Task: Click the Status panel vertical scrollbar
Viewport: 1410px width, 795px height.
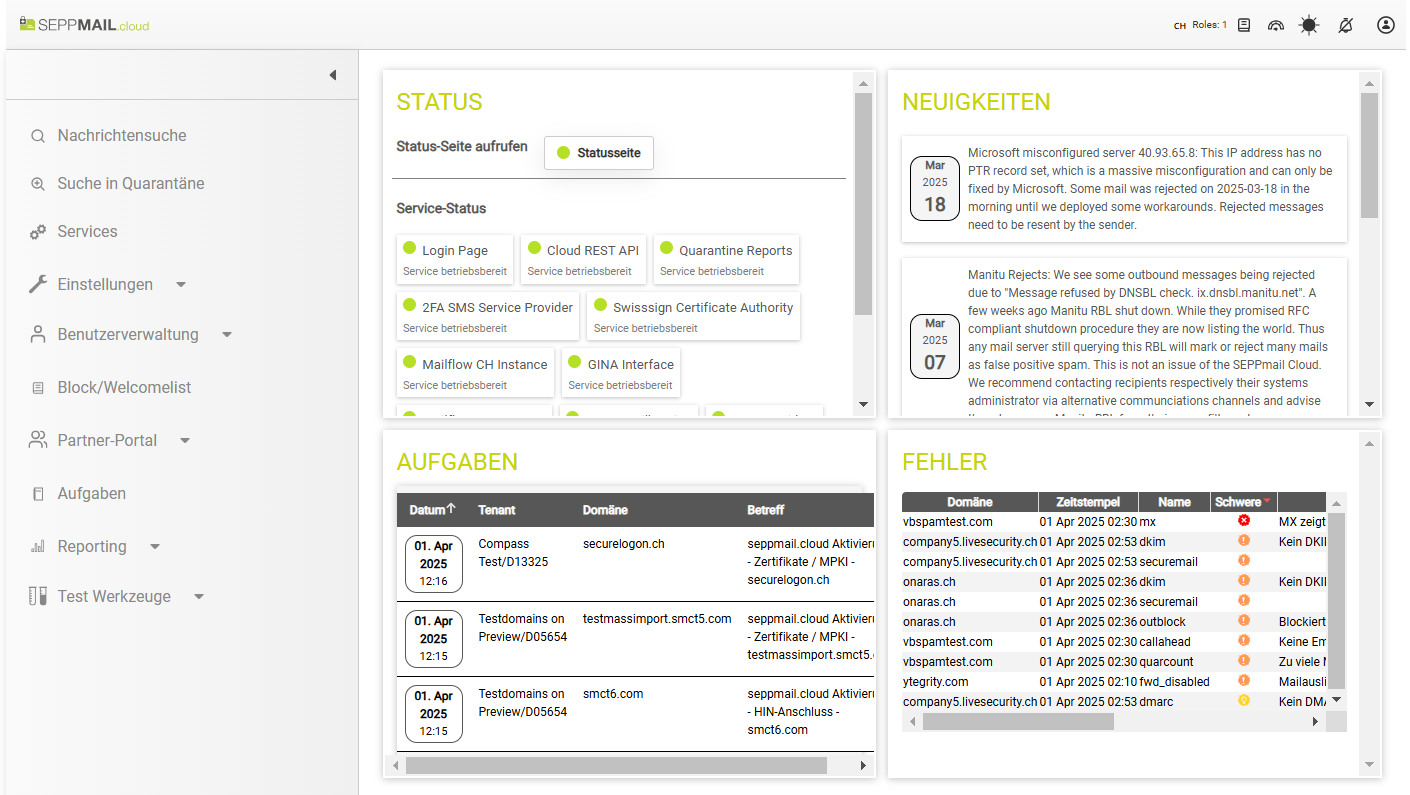Action: tap(864, 205)
